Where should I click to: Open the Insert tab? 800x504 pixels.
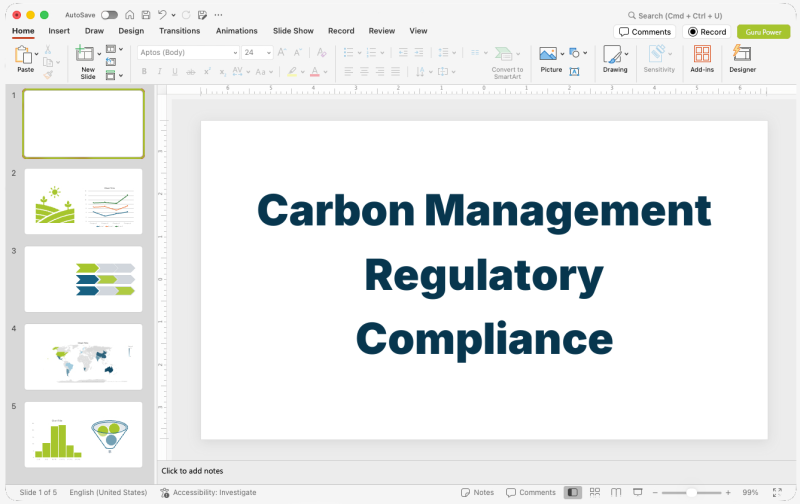pos(59,31)
